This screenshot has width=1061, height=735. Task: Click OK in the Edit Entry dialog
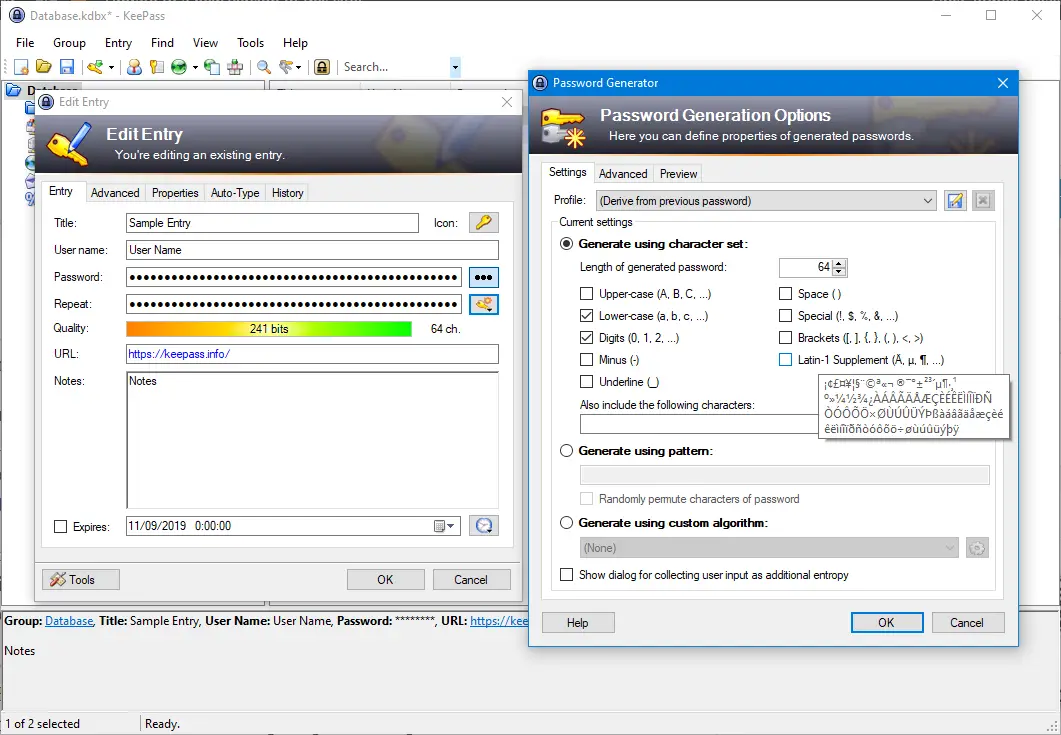(x=386, y=579)
